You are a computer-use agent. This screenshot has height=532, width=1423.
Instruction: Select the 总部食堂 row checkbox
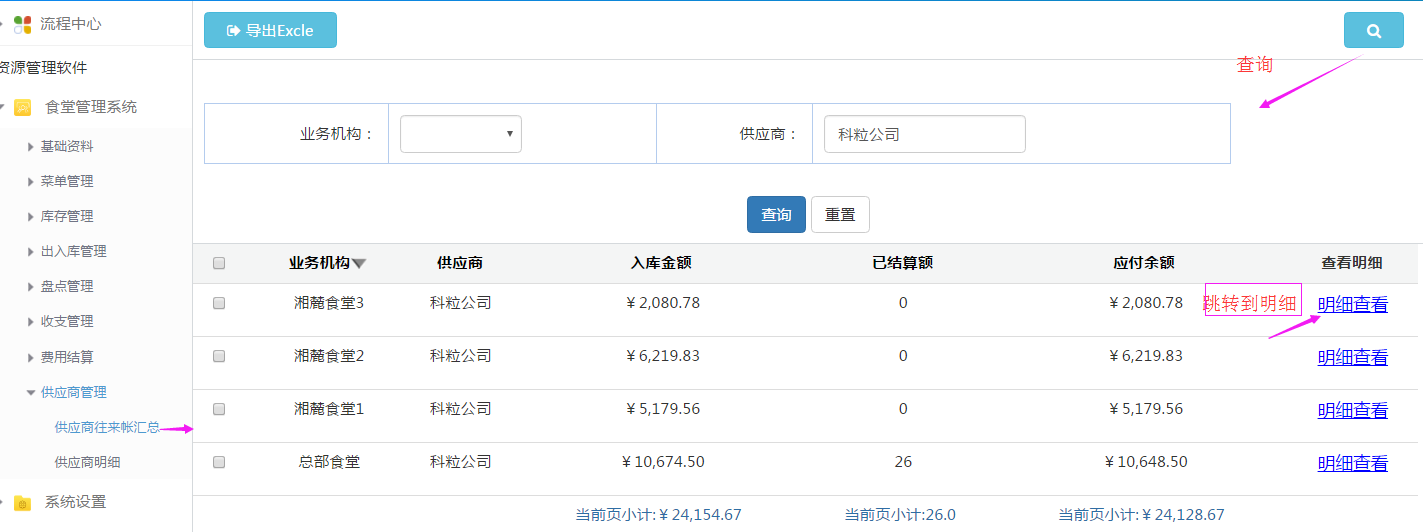(219, 462)
